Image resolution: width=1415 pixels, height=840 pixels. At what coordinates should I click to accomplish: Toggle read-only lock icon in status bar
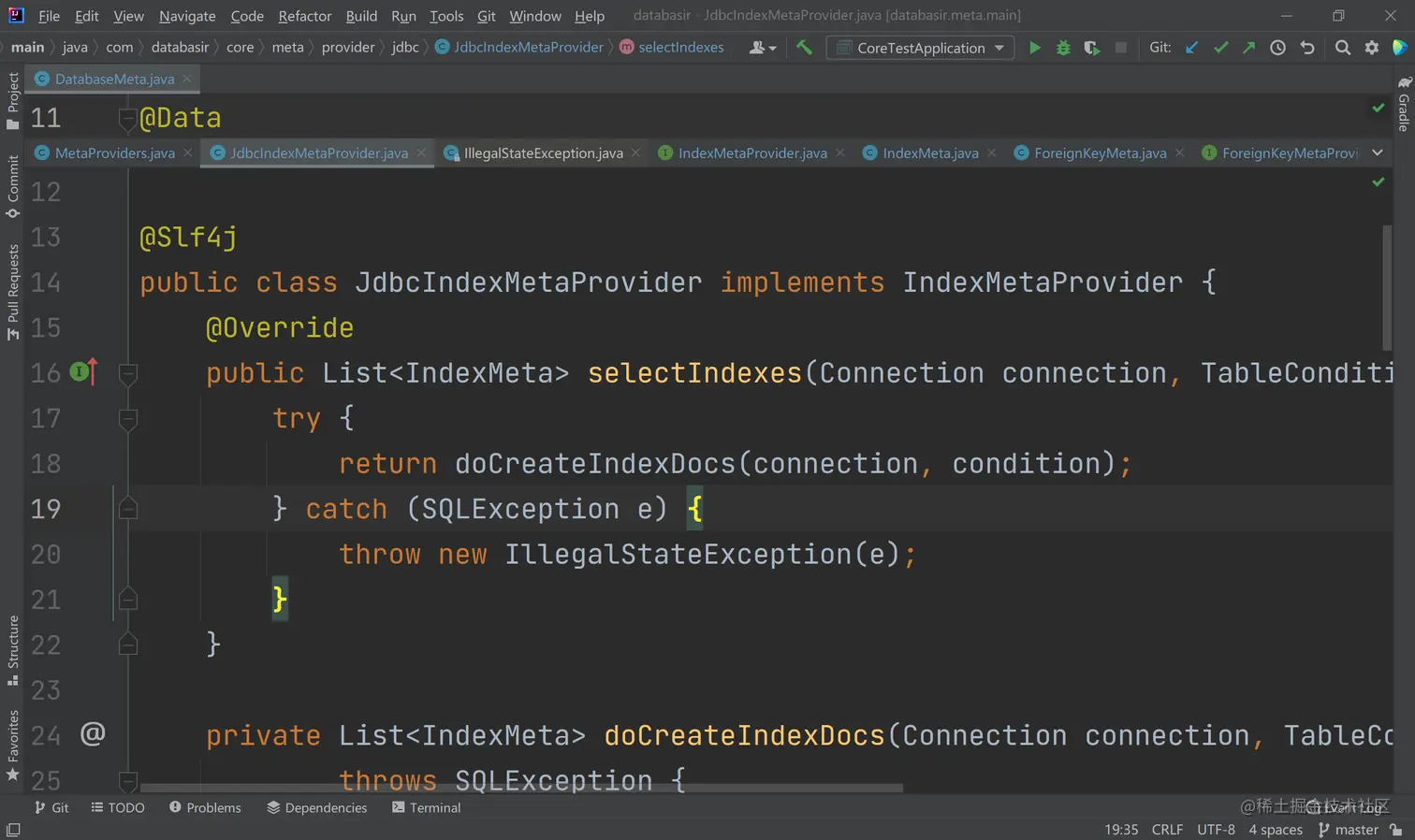click(1396, 830)
